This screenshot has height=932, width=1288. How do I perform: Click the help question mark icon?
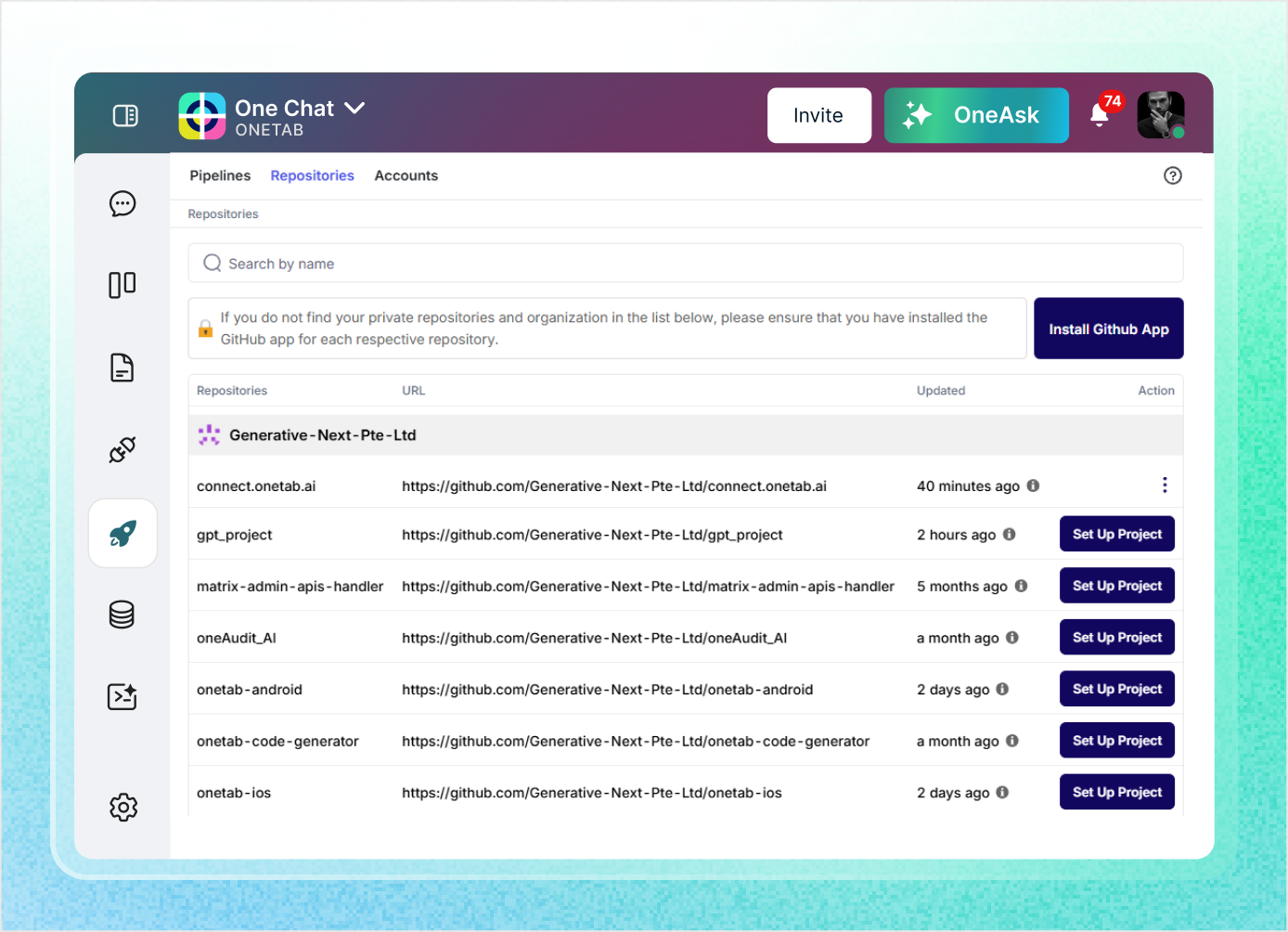coord(1173,175)
